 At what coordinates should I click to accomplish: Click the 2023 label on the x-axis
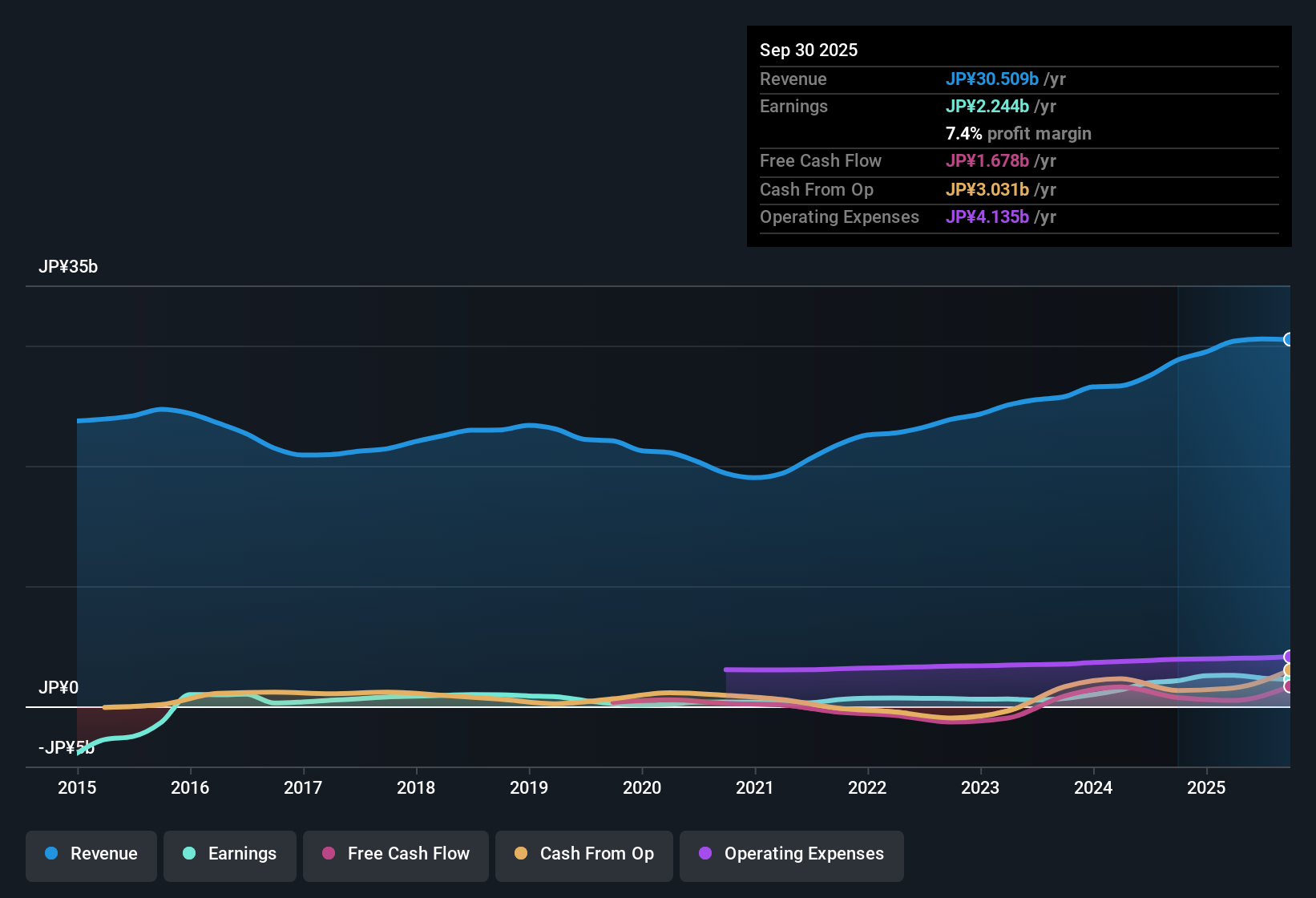[980, 788]
